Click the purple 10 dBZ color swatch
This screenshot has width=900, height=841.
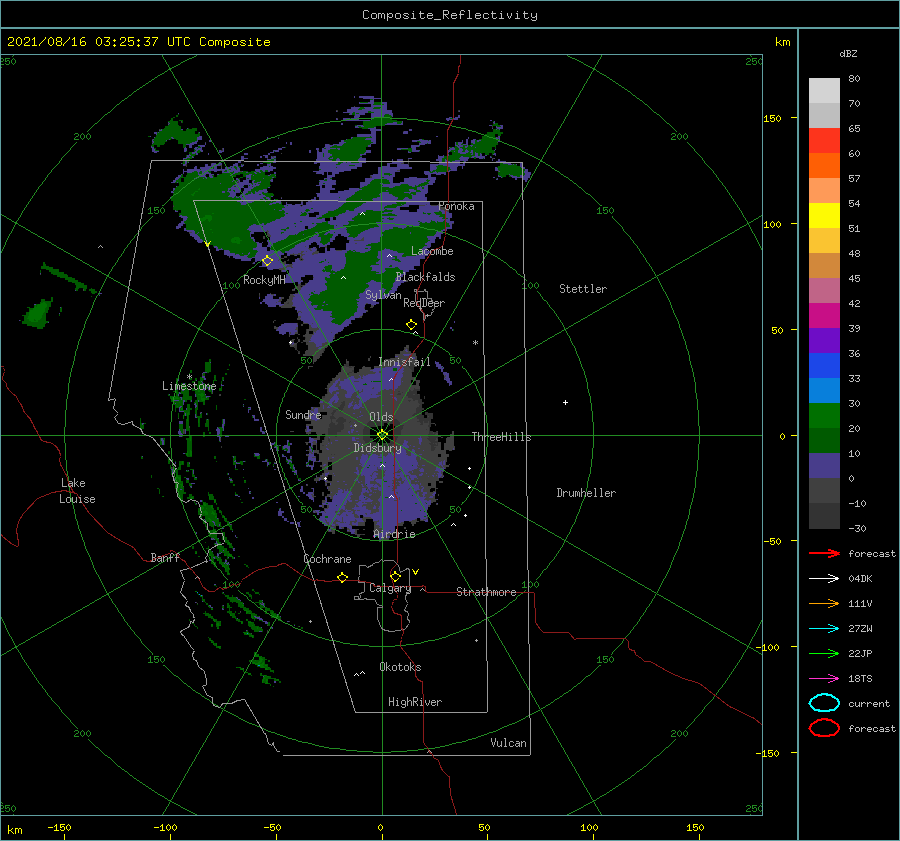pos(824,465)
